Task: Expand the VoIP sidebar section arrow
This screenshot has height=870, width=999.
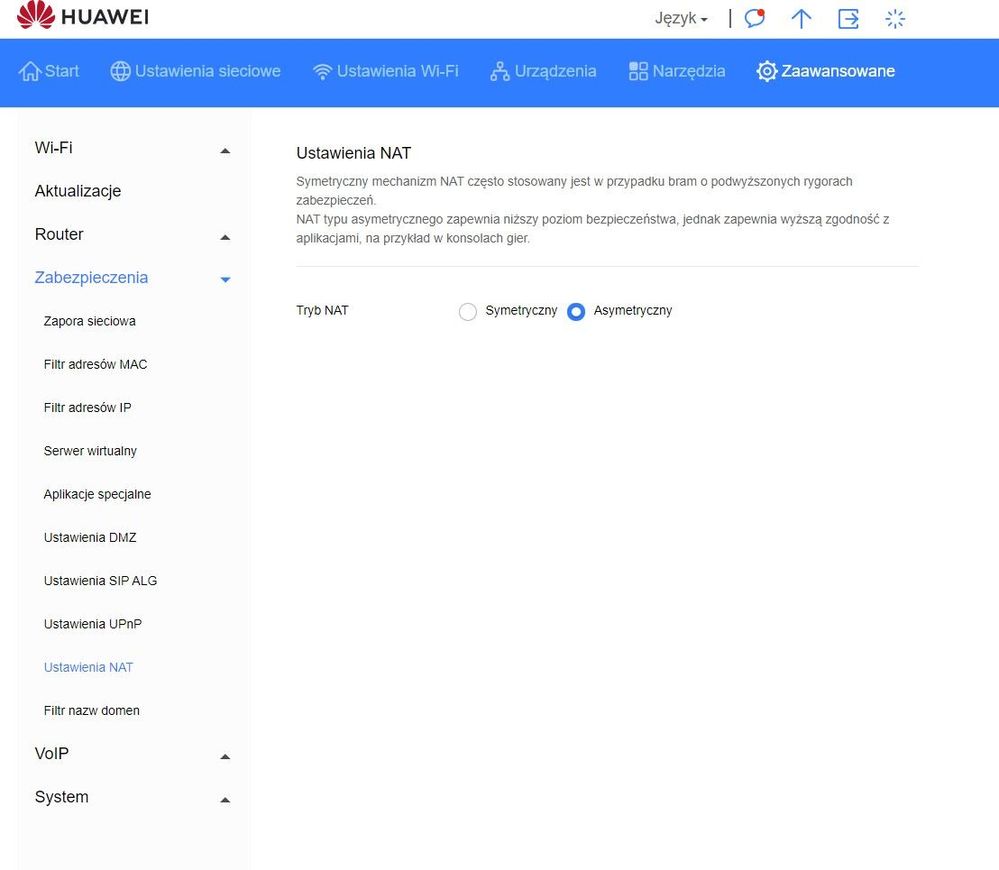Action: [225, 757]
